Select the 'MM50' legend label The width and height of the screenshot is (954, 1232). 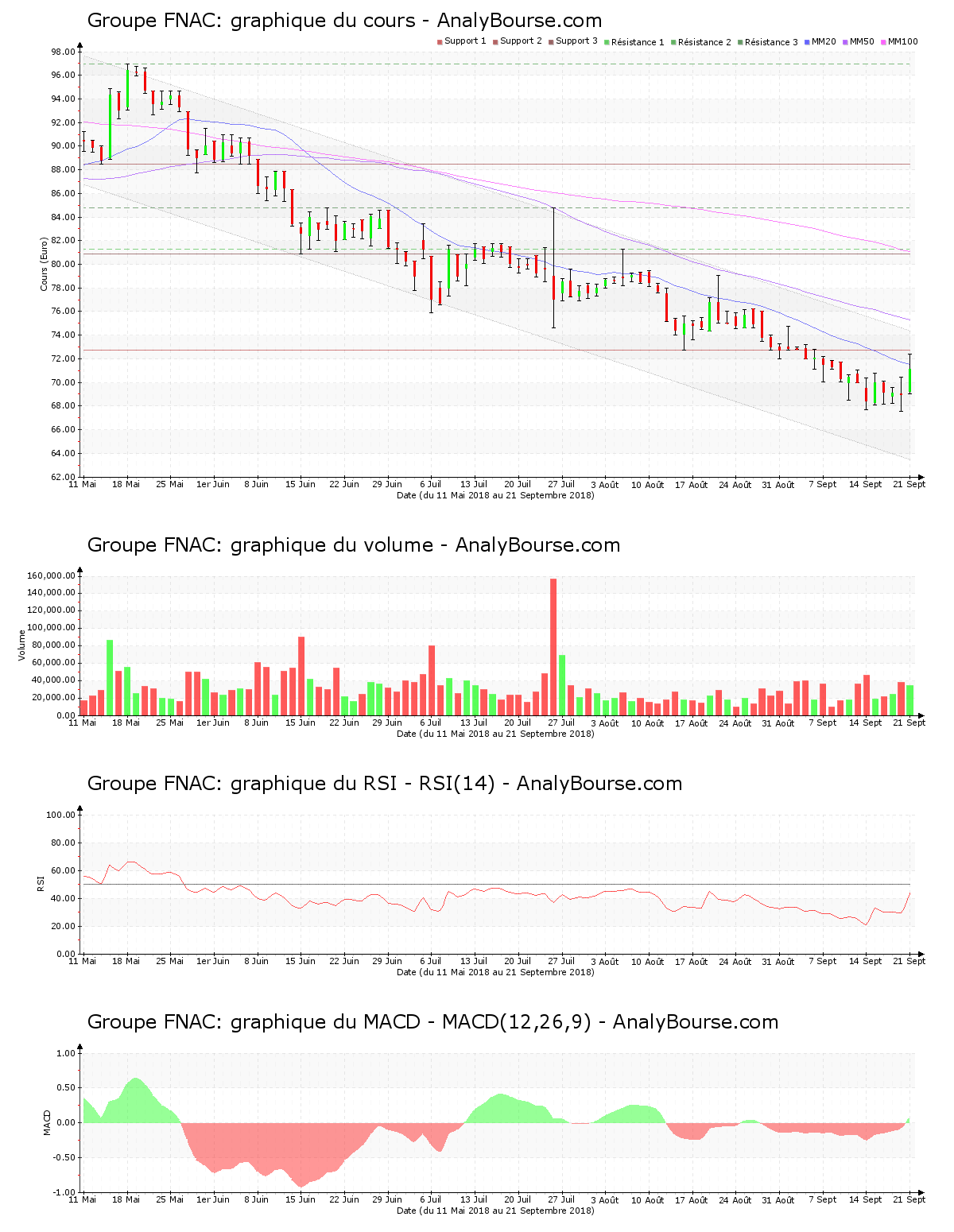(862, 41)
